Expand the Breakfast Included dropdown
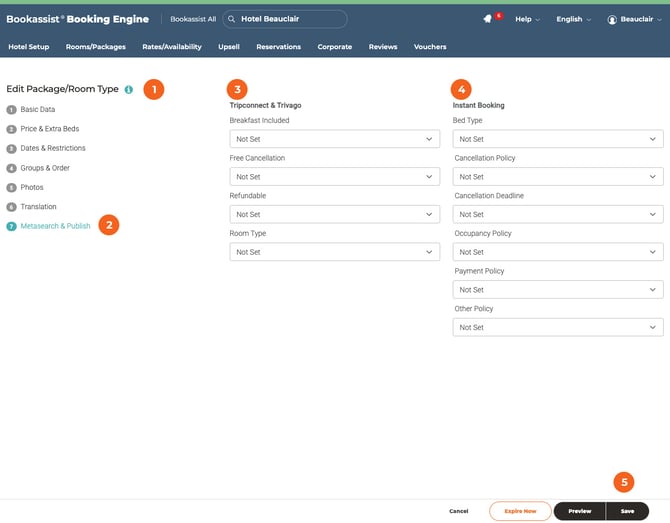Image resolution: width=670 pixels, height=523 pixels. pos(334,139)
